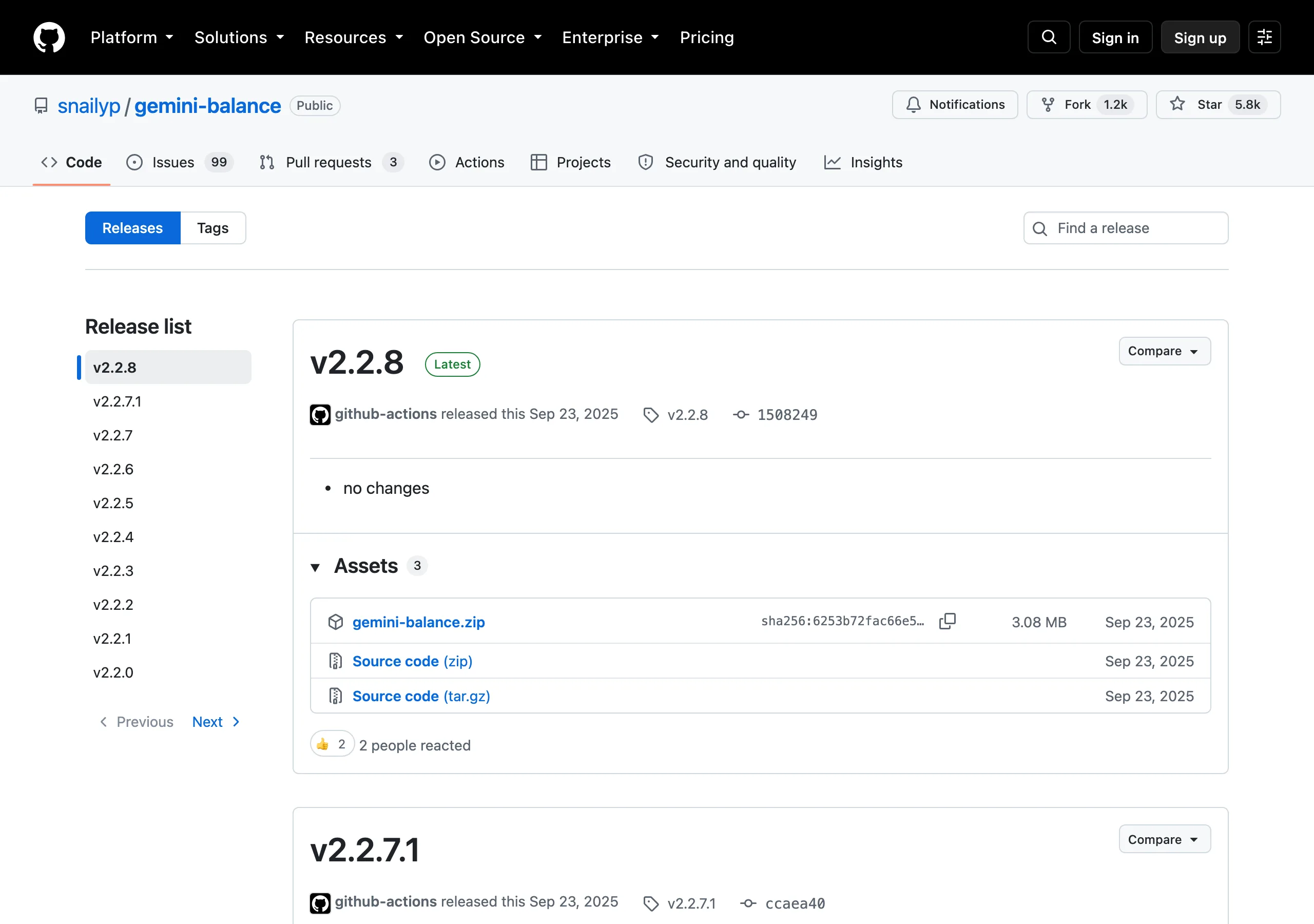Open the Insights tab
This screenshot has width=1314, height=924.
(x=863, y=163)
